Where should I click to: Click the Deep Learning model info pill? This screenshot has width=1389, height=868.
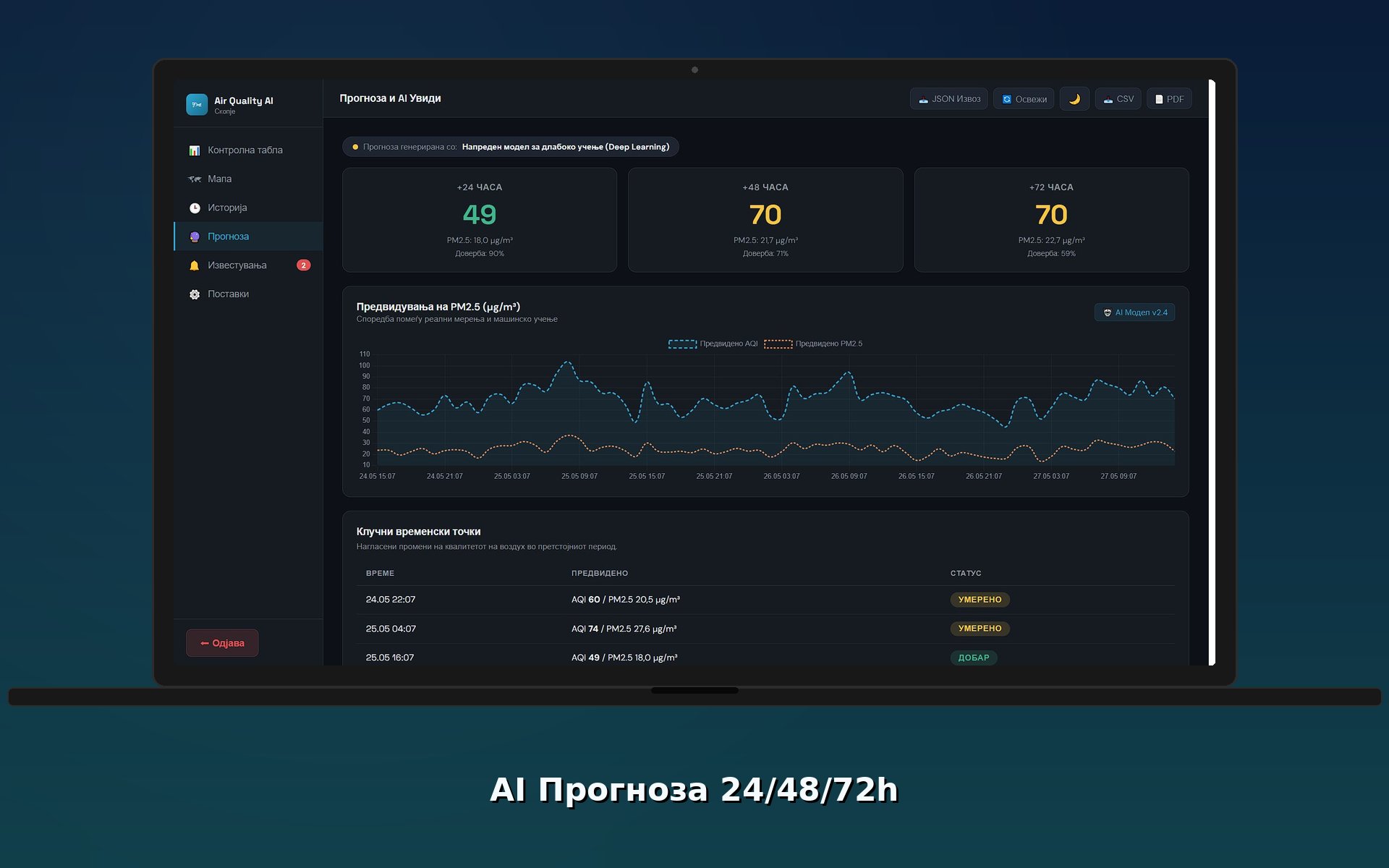click(510, 147)
